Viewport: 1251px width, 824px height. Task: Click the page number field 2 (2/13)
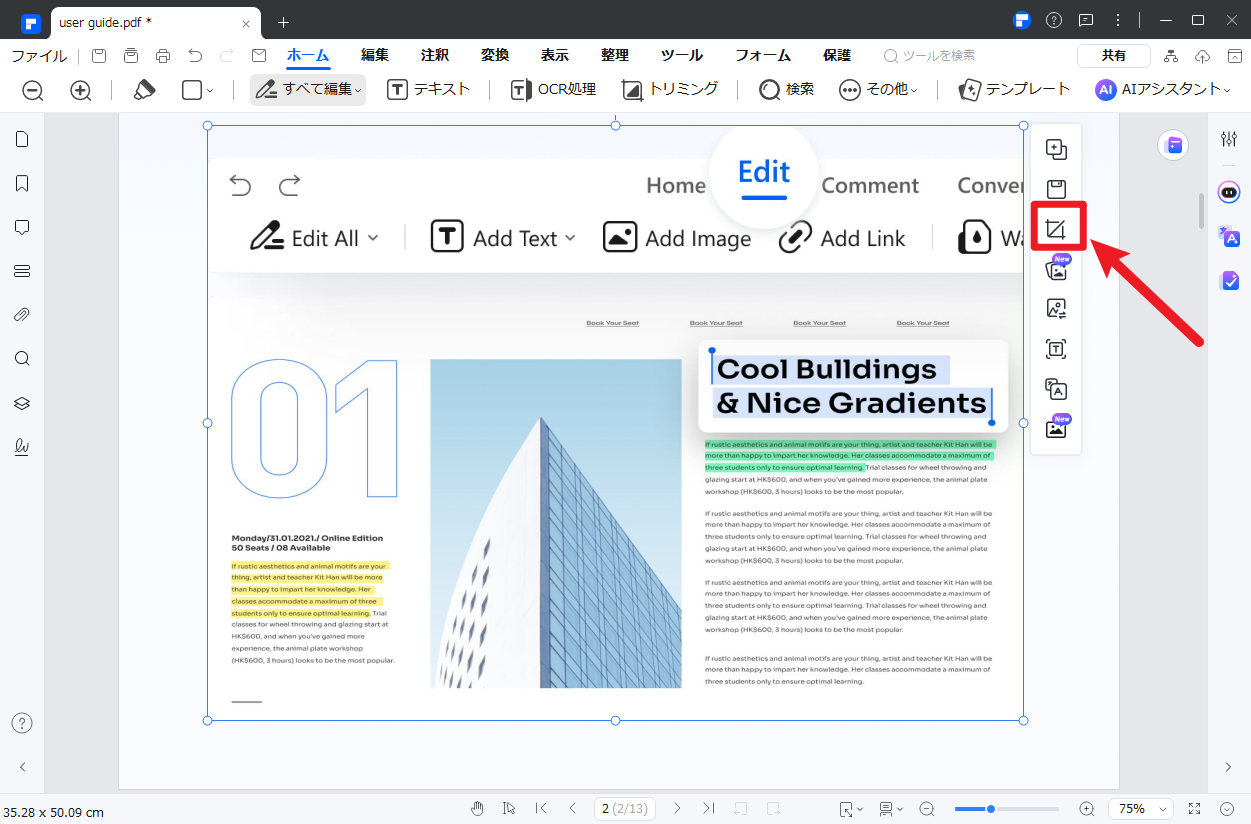tap(625, 808)
